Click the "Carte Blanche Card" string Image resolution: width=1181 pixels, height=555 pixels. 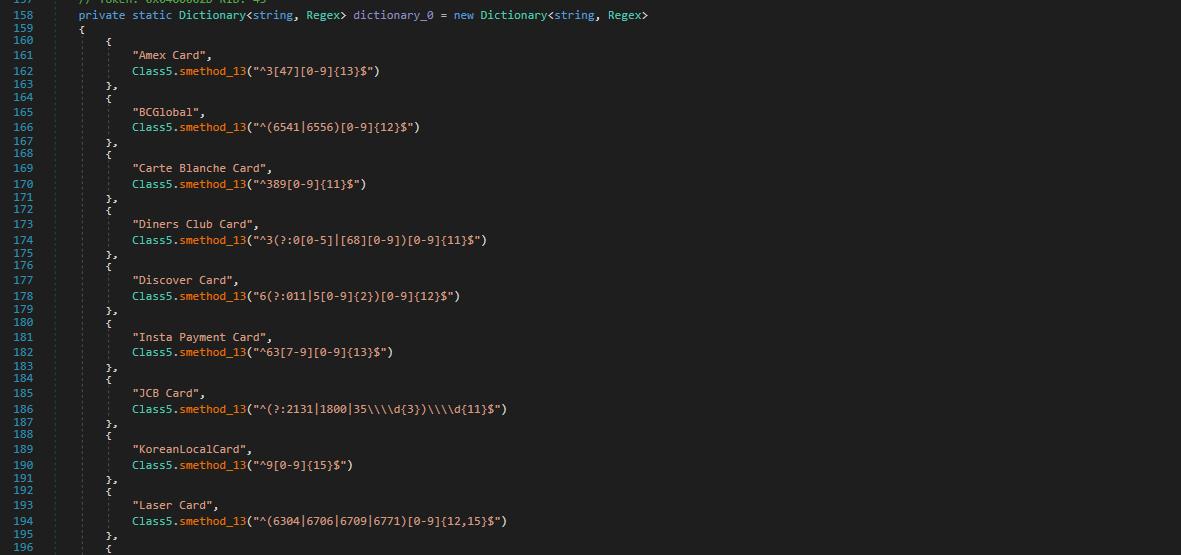click(x=202, y=168)
